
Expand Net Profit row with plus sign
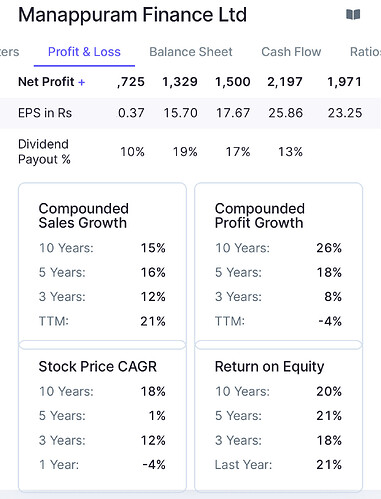click(x=82, y=82)
